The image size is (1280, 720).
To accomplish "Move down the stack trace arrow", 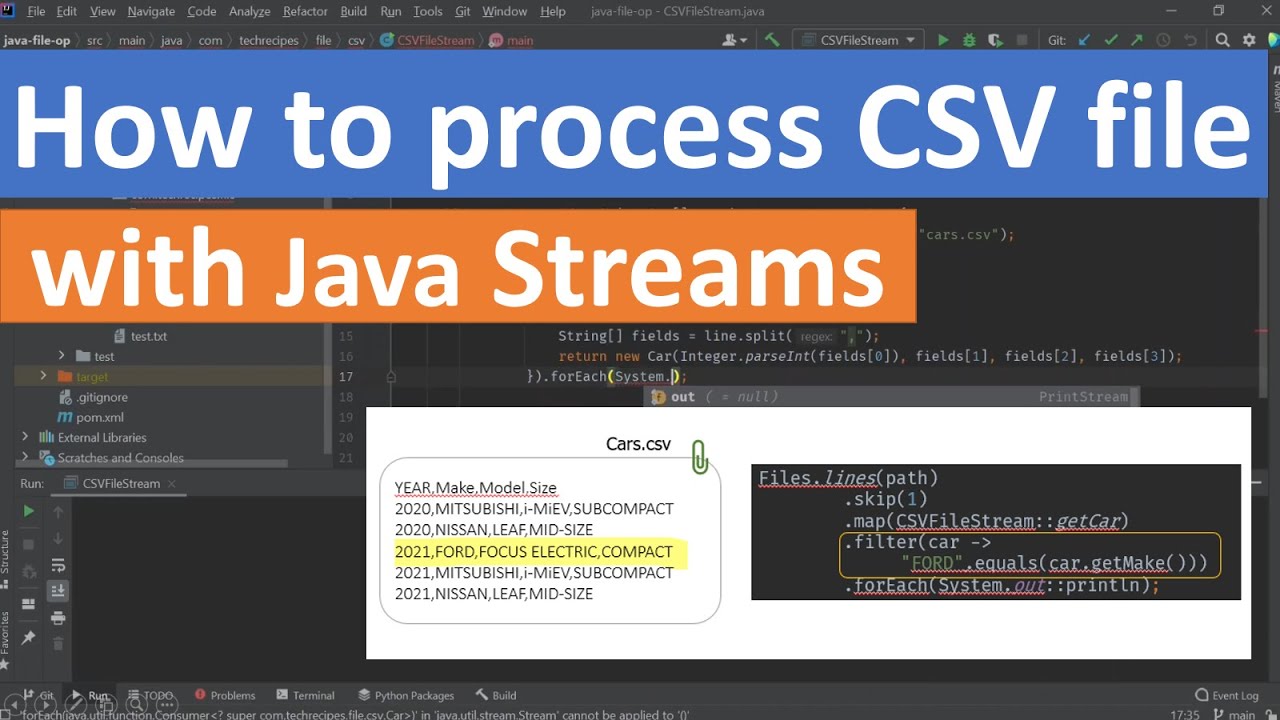I will tap(58, 538).
